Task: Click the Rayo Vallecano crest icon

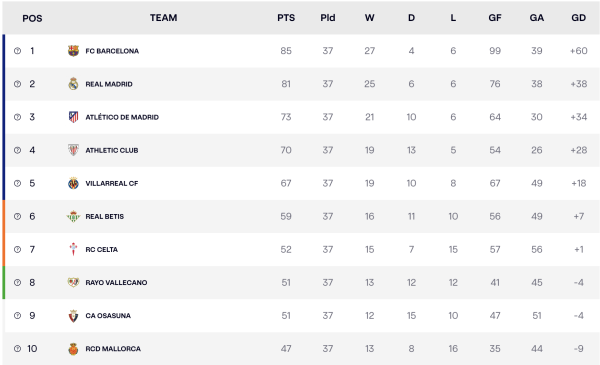Action: click(x=73, y=282)
